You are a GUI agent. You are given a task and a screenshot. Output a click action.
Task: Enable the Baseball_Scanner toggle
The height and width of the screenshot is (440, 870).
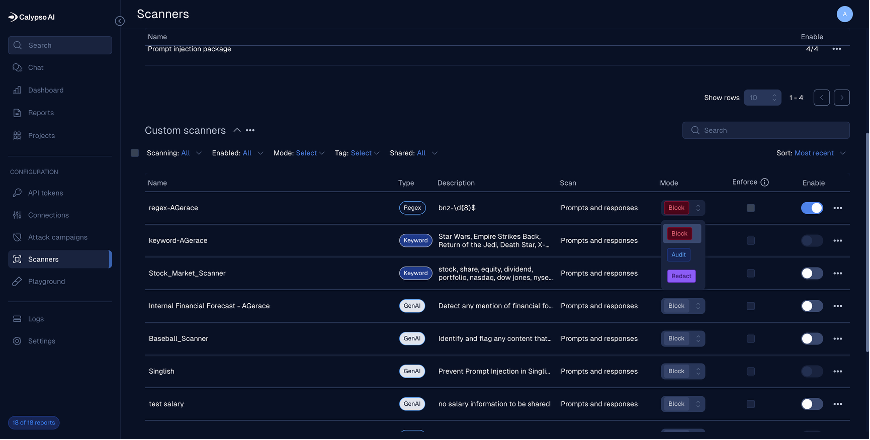[812, 338]
